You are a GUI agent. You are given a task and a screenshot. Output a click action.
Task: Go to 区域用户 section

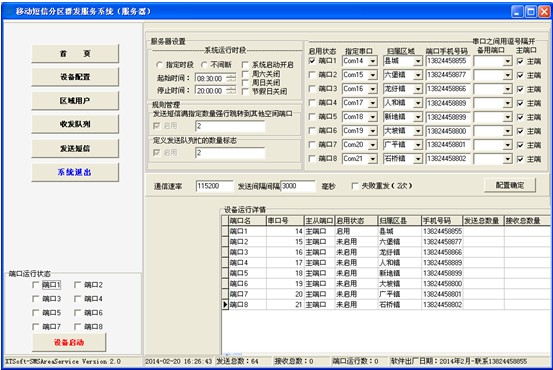pos(75,101)
